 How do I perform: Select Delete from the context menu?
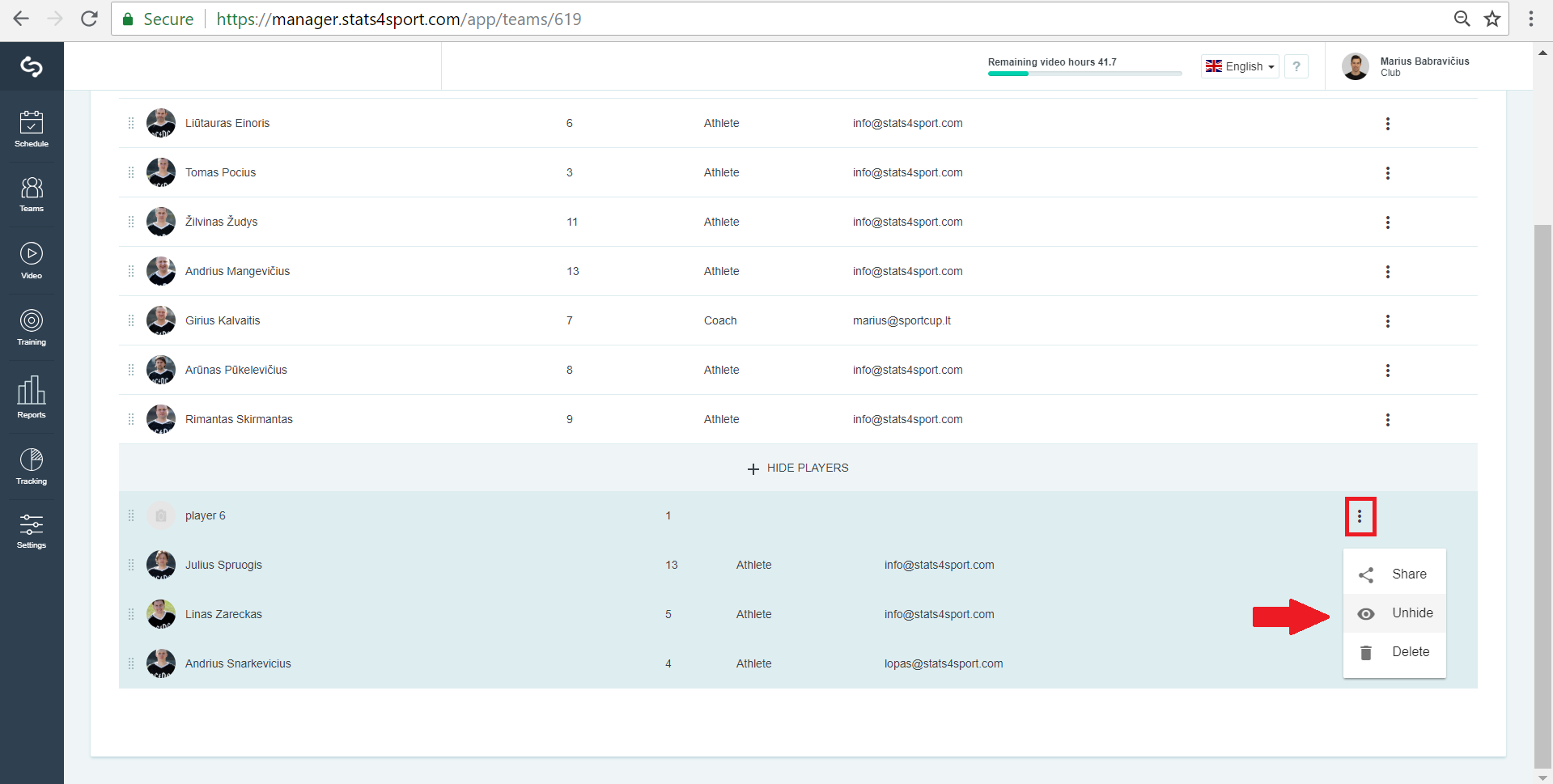click(x=1394, y=652)
